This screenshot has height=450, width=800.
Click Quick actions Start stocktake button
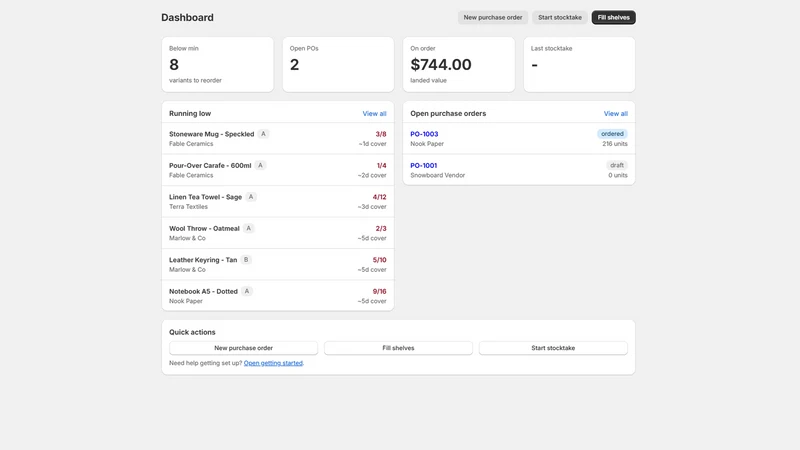coord(553,348)
